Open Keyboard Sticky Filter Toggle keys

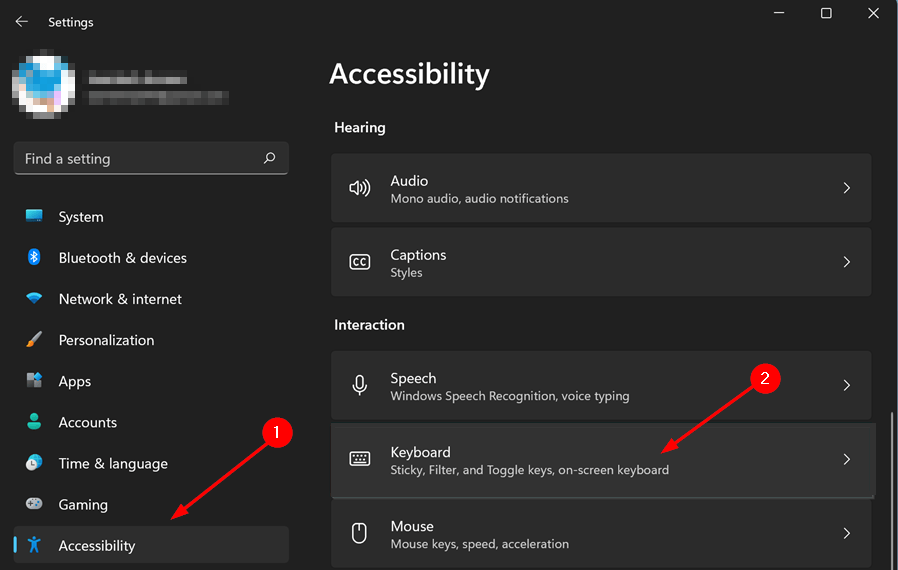603,460
